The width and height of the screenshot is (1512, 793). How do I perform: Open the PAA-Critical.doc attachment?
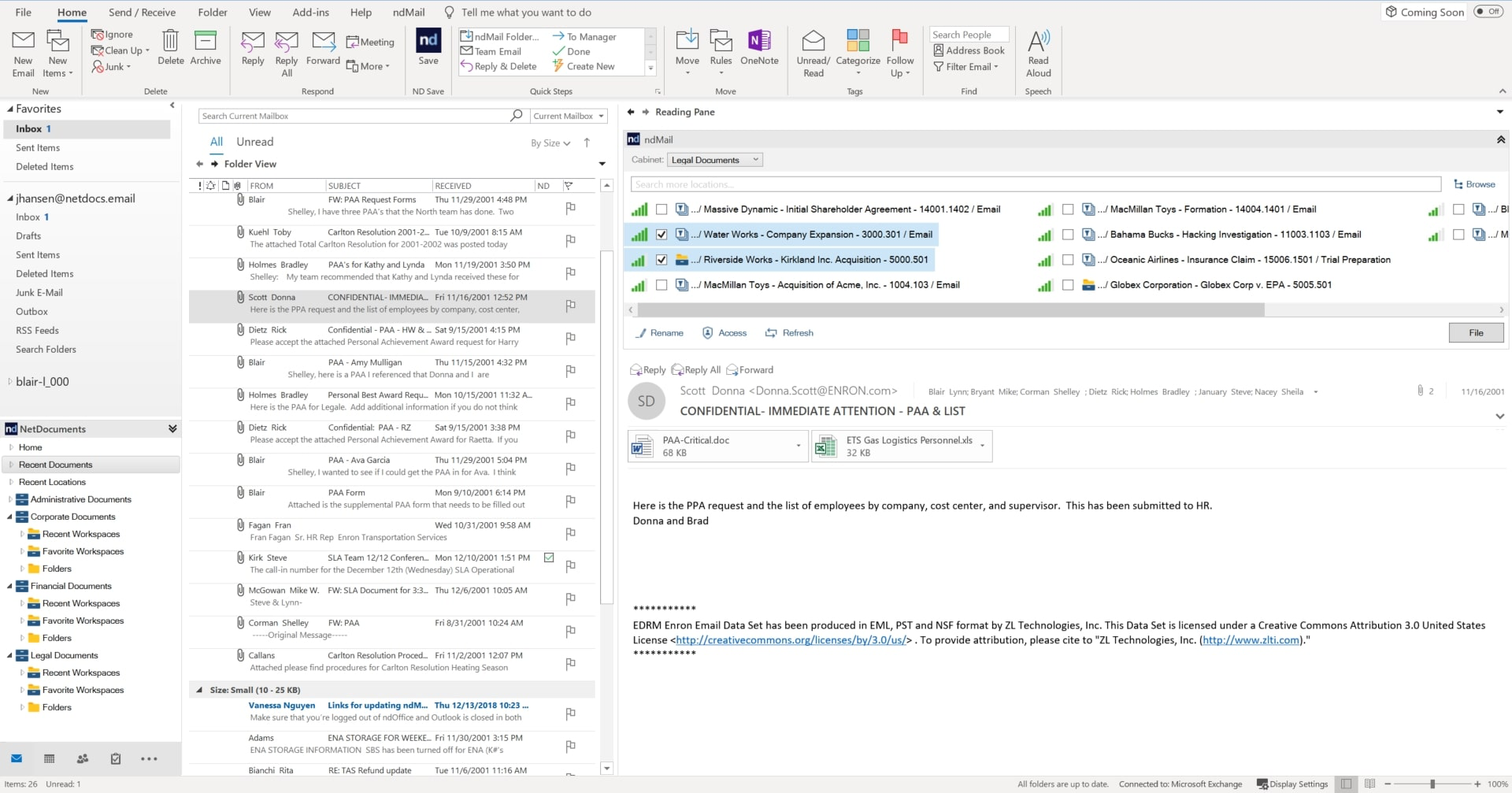point(718,446)
